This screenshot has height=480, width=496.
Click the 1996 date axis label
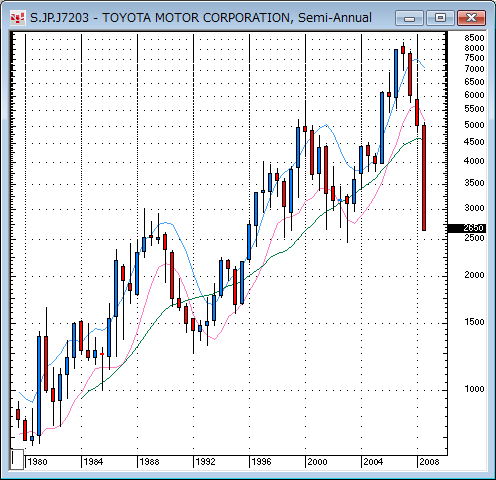pyautogui.click(x=261, y=462)
